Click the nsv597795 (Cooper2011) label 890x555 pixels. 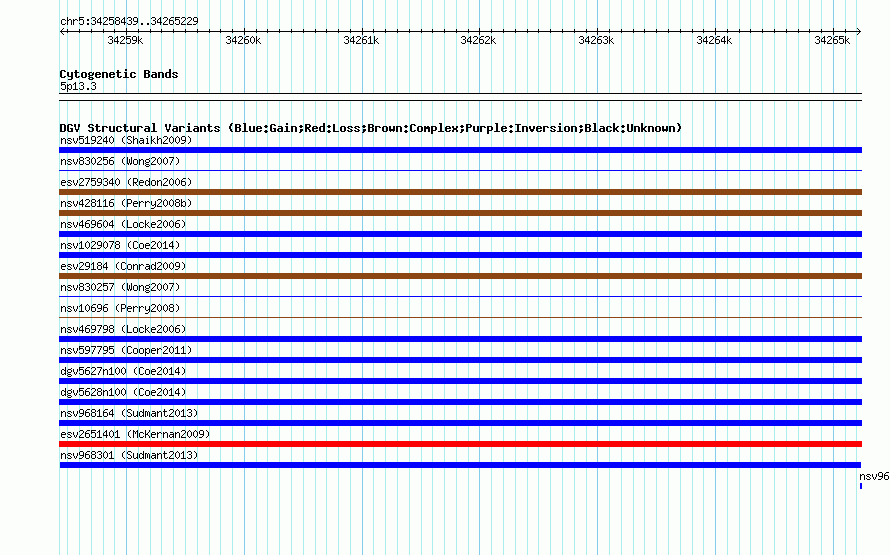(x=126, y=350)
